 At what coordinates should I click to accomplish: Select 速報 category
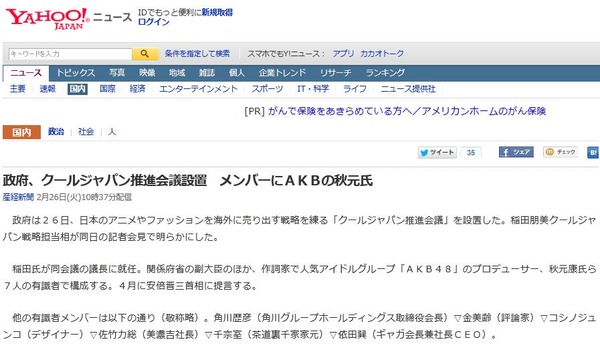pyautogui.click(x=47, y=89)
